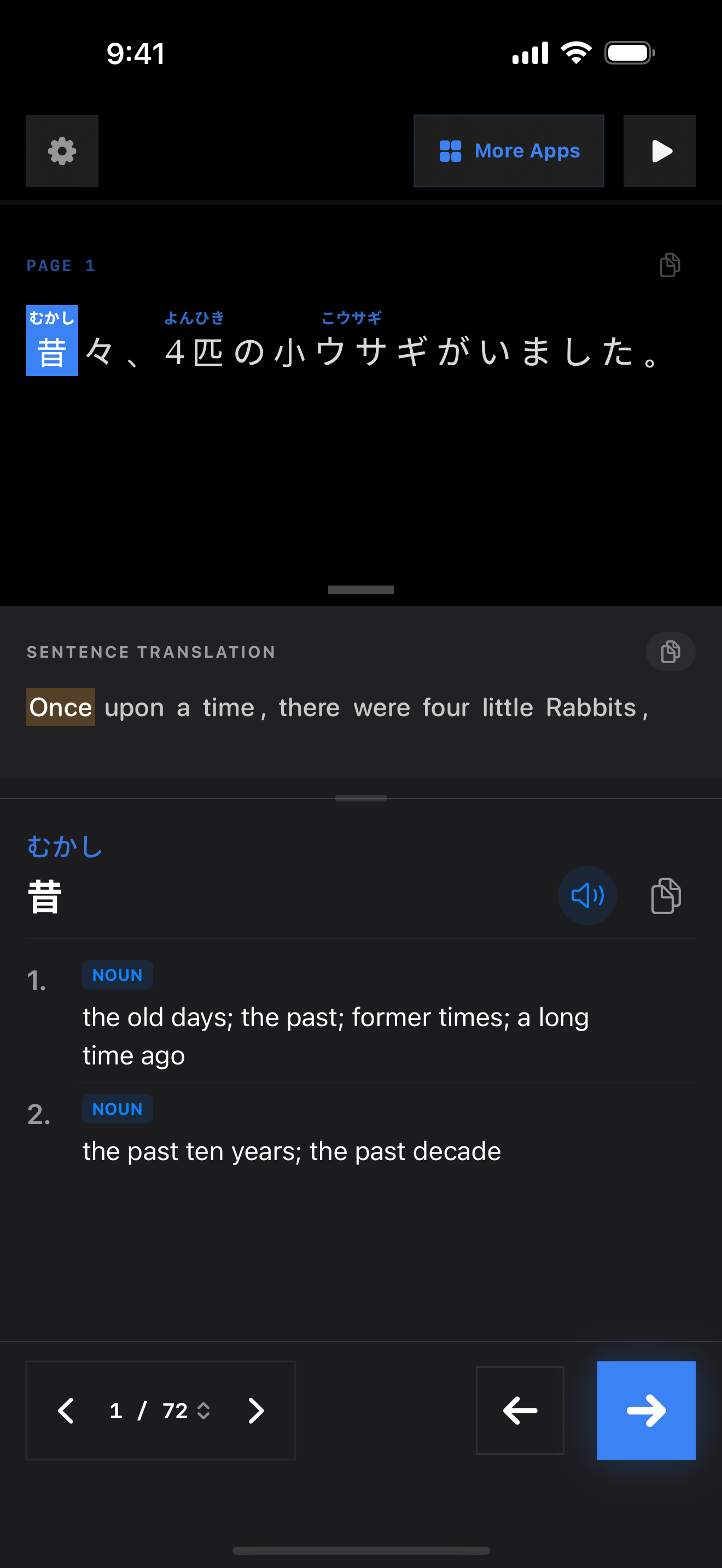Select the highlighted word 昔 in sentence
Screen dimensions: 722x1568
52,351
